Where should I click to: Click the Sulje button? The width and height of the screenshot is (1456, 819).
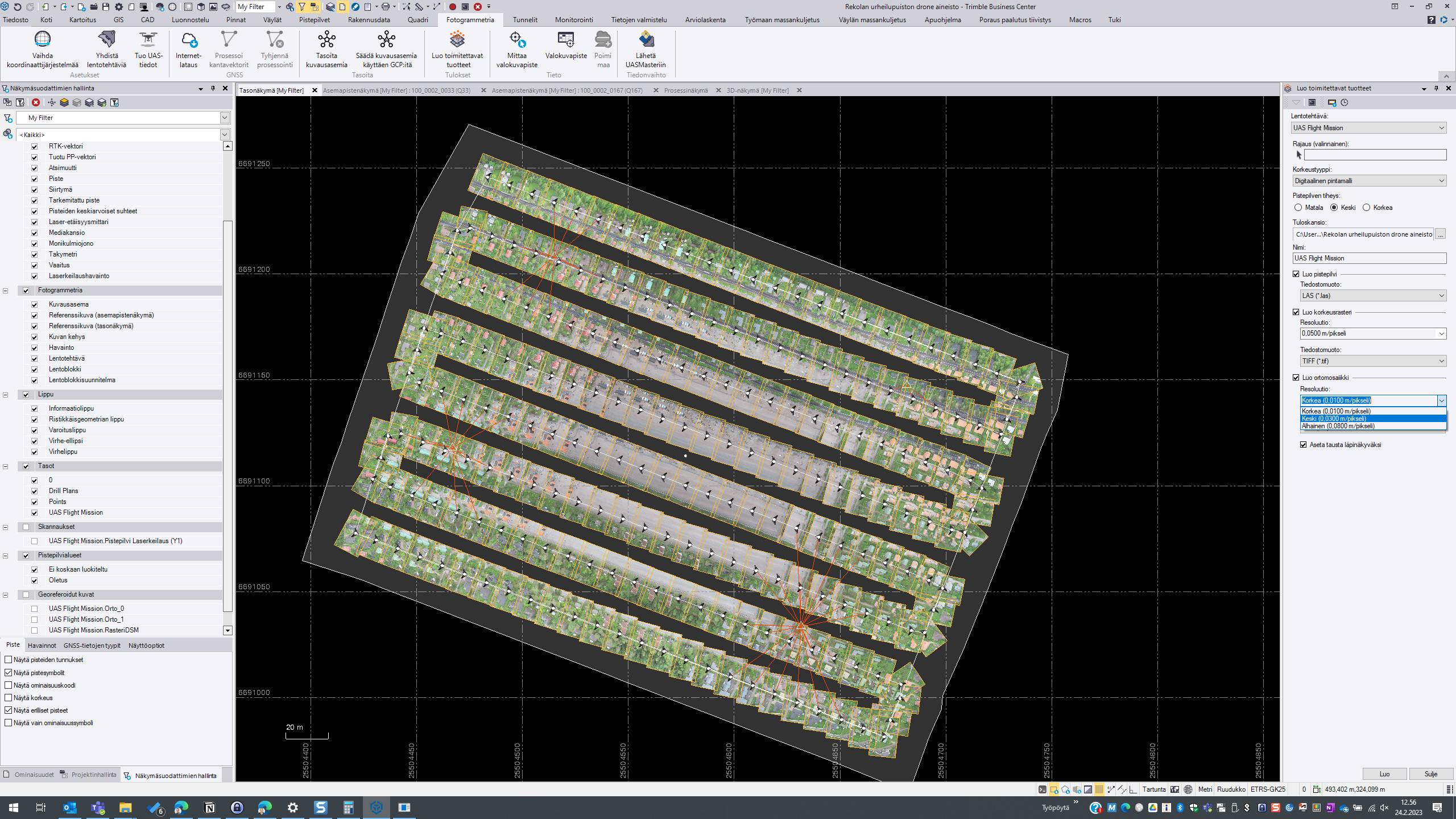tap(1431, 774)
